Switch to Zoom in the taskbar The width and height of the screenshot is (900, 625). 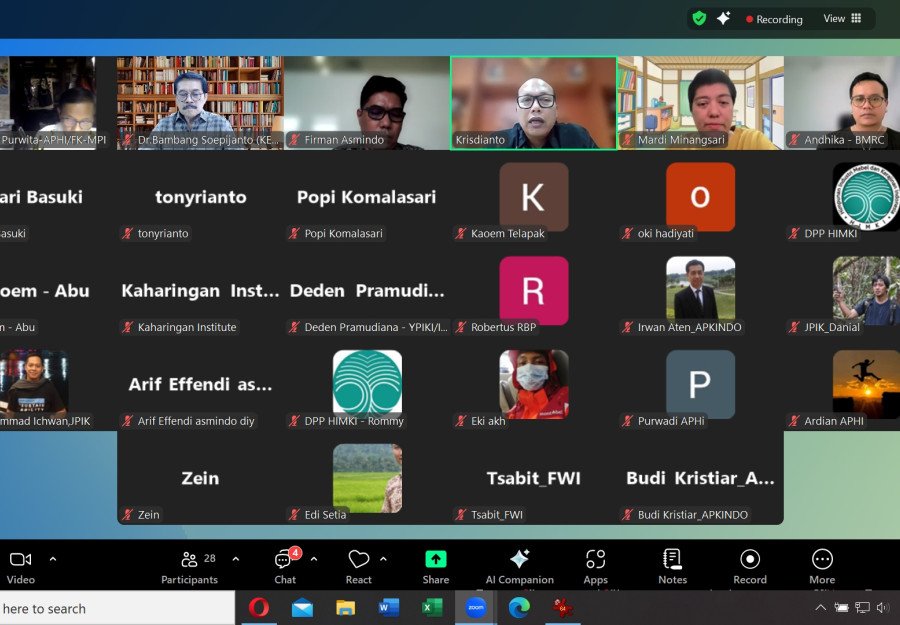pyautogui.click(x=475, y=607)
